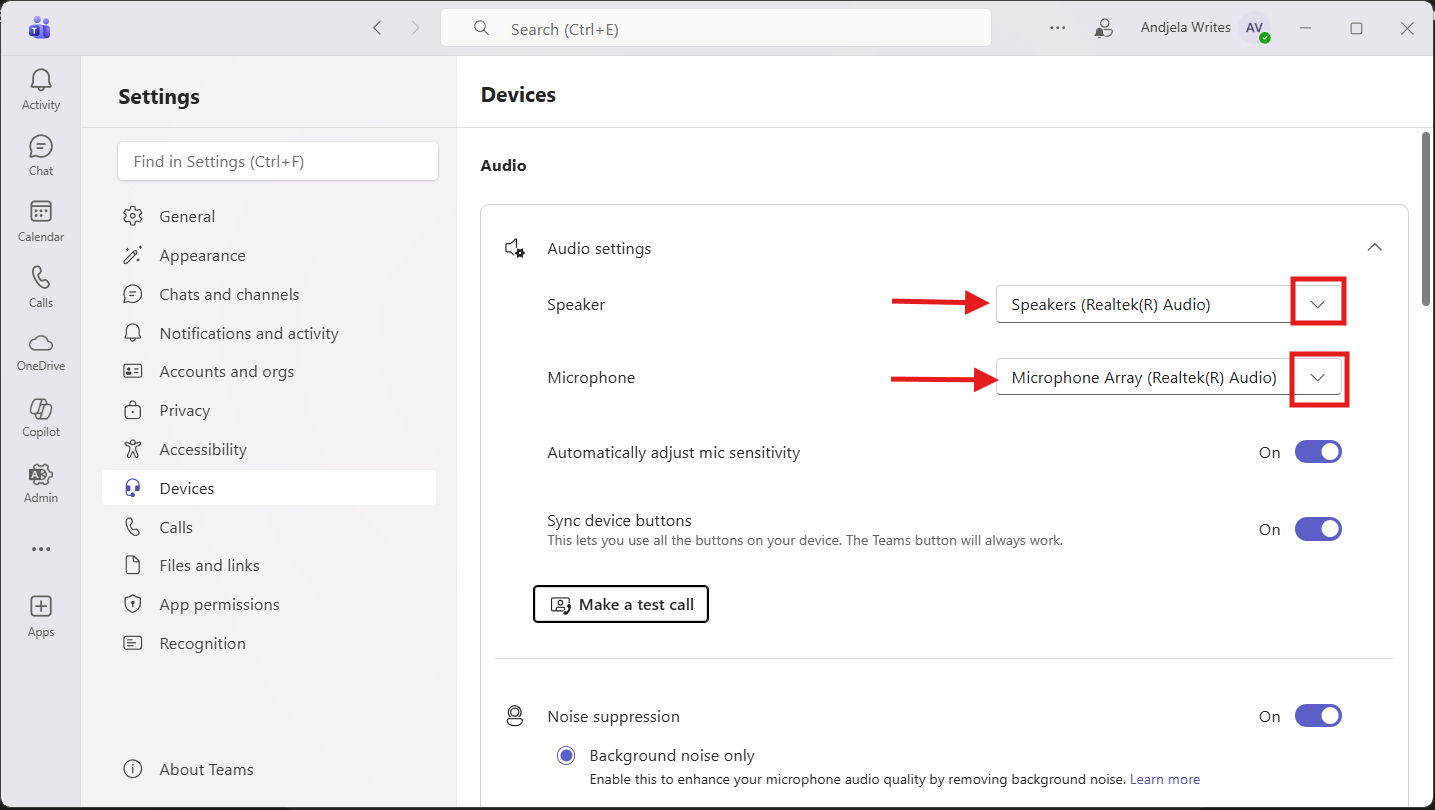Go to the Calendar app icon
Image resolution: width=1435 pixels, height=810 pixels.
[41, 221]
